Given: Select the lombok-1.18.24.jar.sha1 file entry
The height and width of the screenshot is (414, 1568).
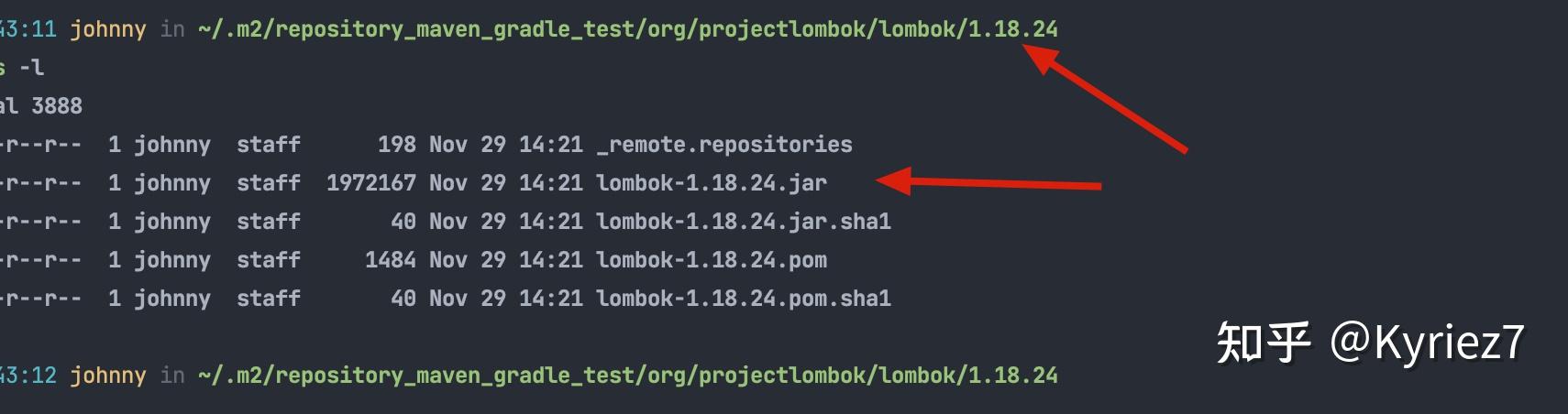Looking at the screenshot, I should (743, 222).
